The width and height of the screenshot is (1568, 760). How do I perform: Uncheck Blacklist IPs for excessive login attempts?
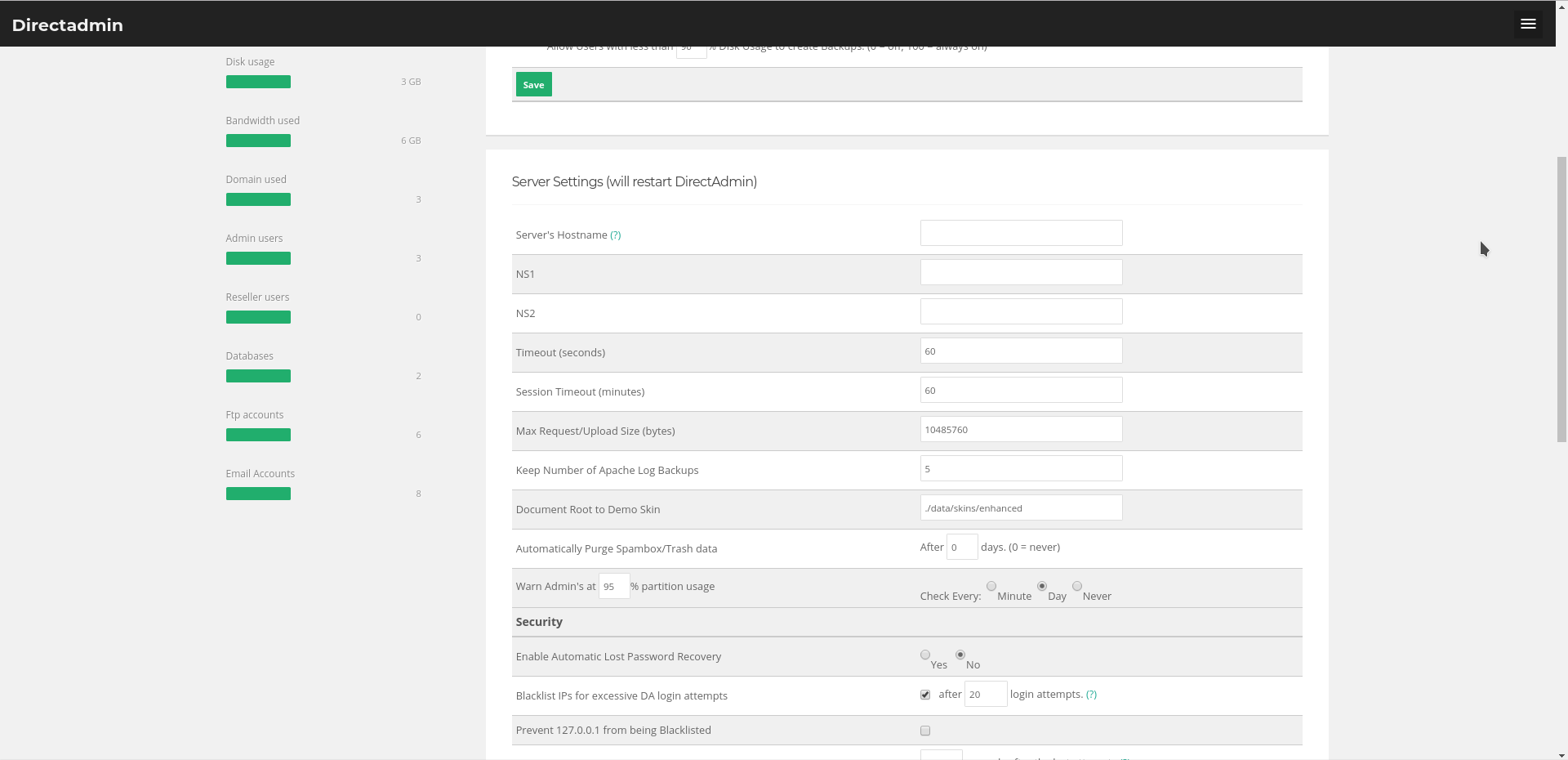pos(925,695)
